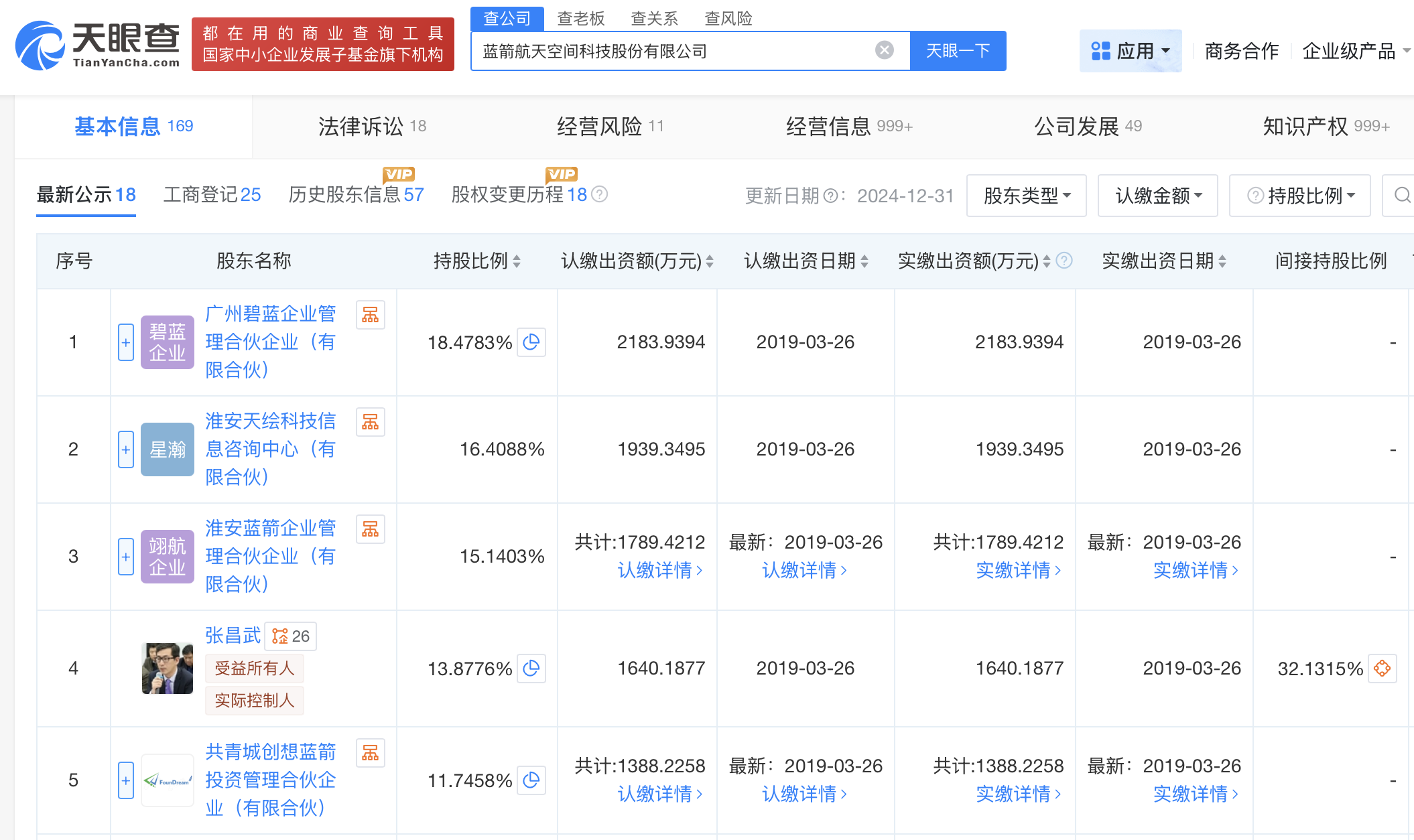This screenshot has width=1414, height=840.
Task: Click the partner badge 26 beside 张昌武
Action: click(290, 636)
